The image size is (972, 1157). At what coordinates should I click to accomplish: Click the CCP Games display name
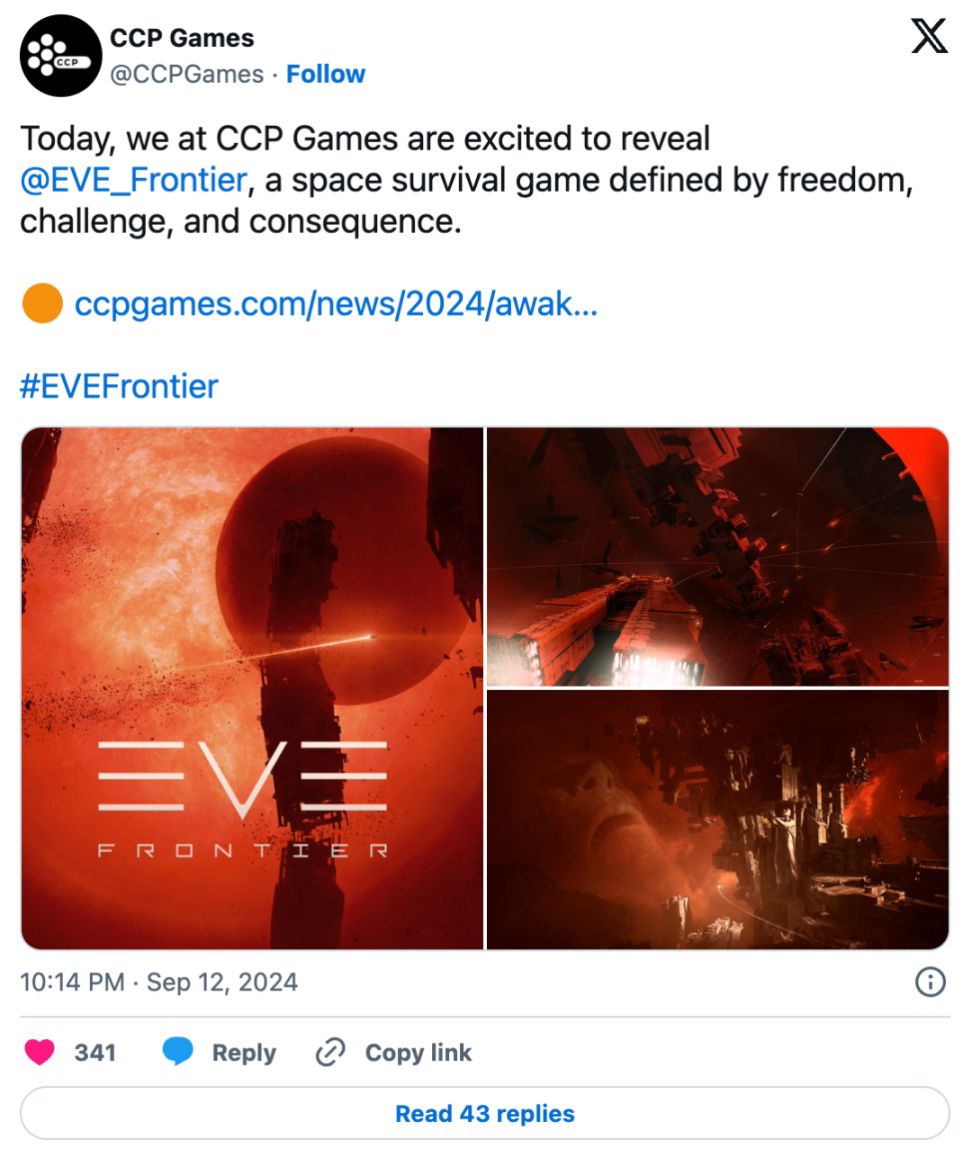coord(182,38)
